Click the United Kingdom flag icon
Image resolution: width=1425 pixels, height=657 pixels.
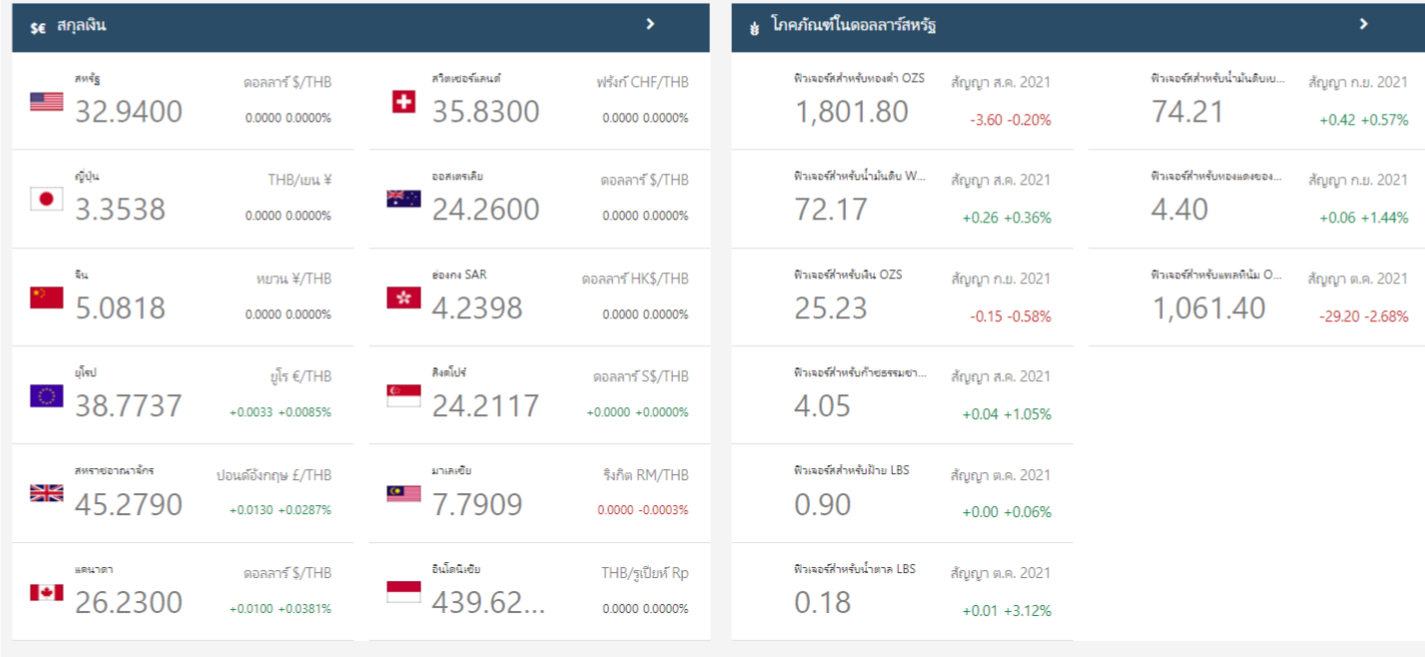(x=47, y=493)
